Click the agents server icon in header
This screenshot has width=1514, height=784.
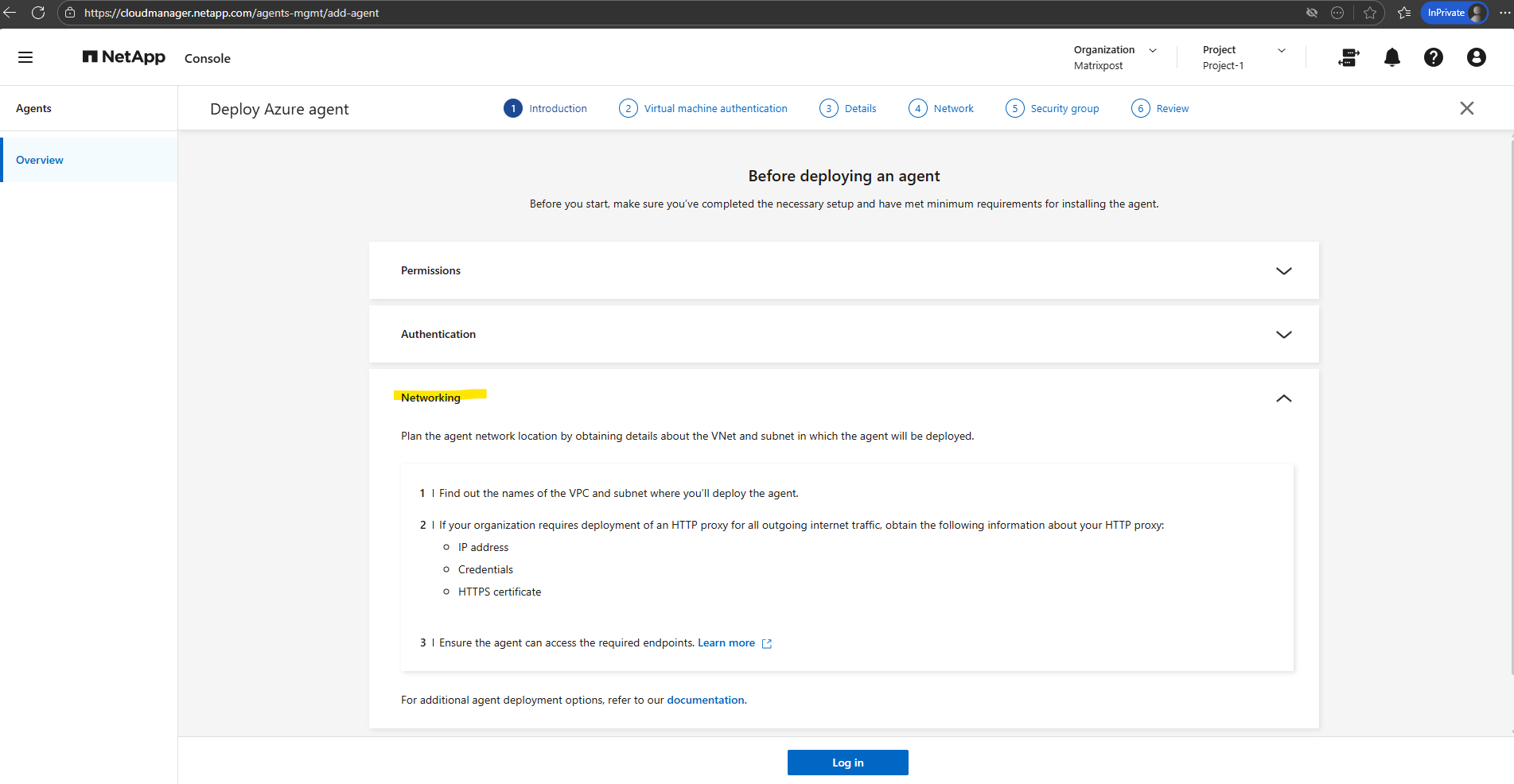tap(1349, 57)
